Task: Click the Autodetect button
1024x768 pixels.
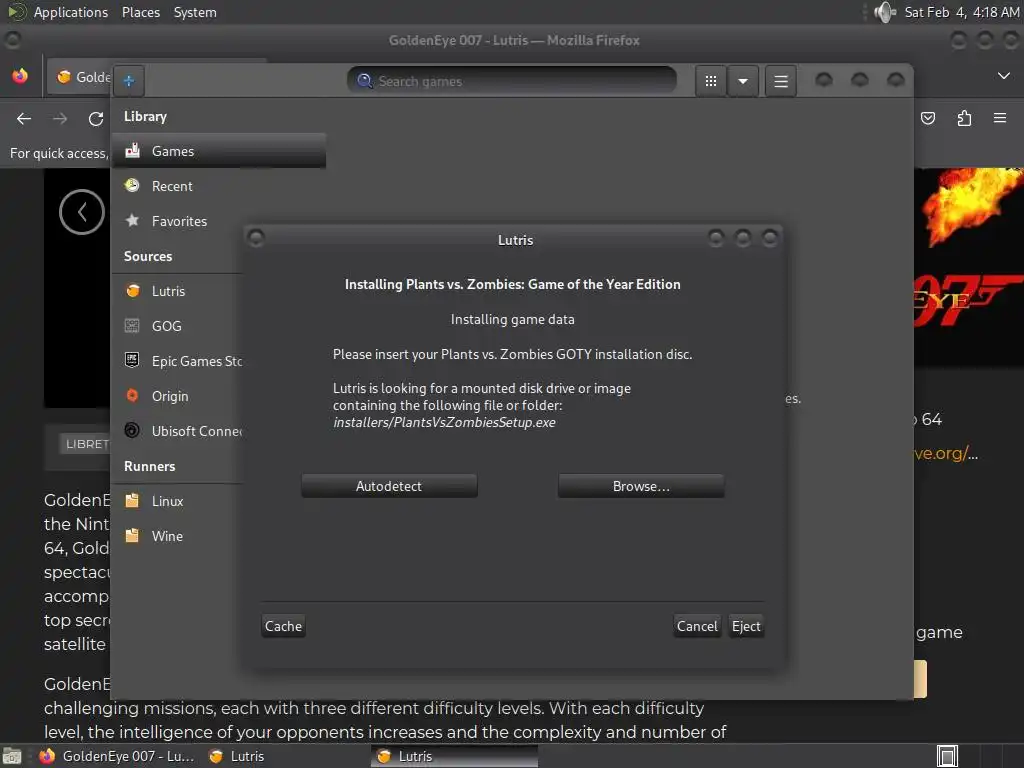Action: pyautogui.click(x=389, y=486)
